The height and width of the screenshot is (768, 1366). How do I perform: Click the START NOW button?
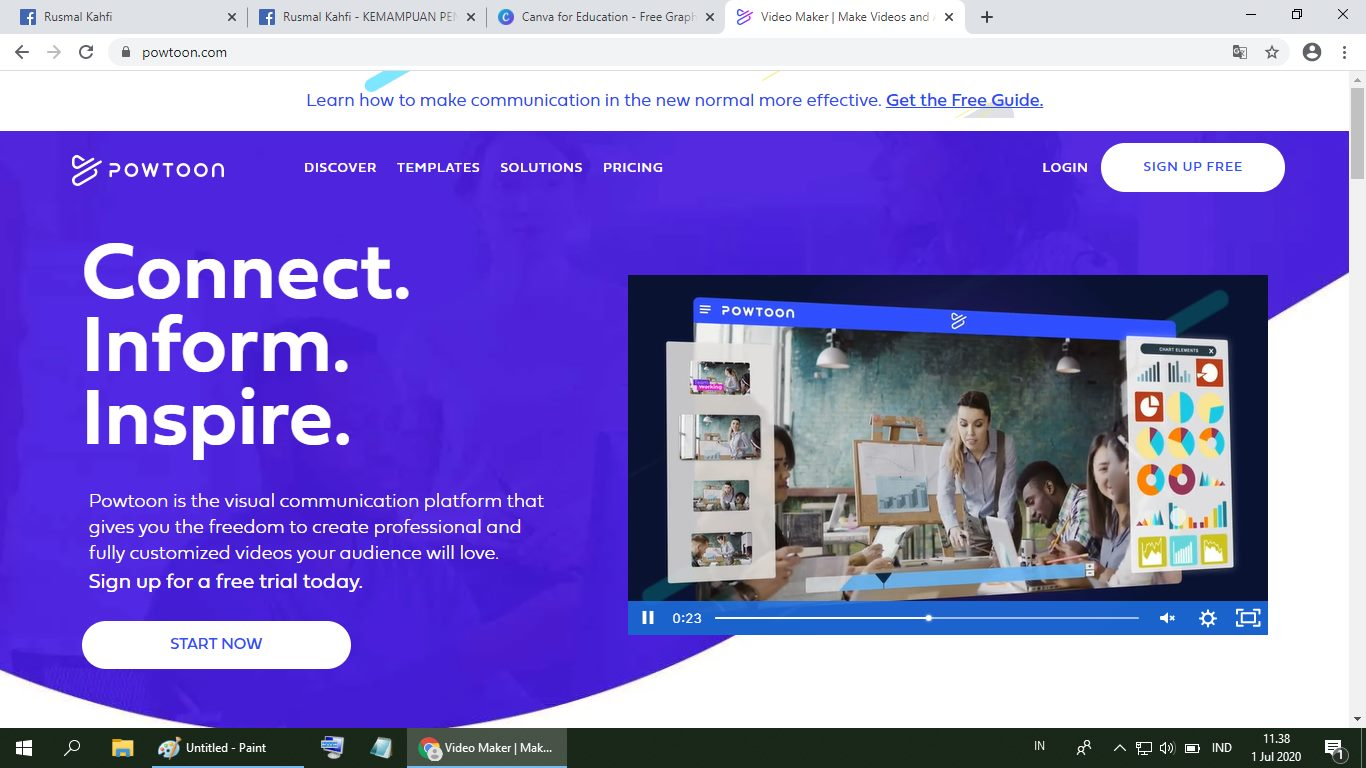[216, 644]
